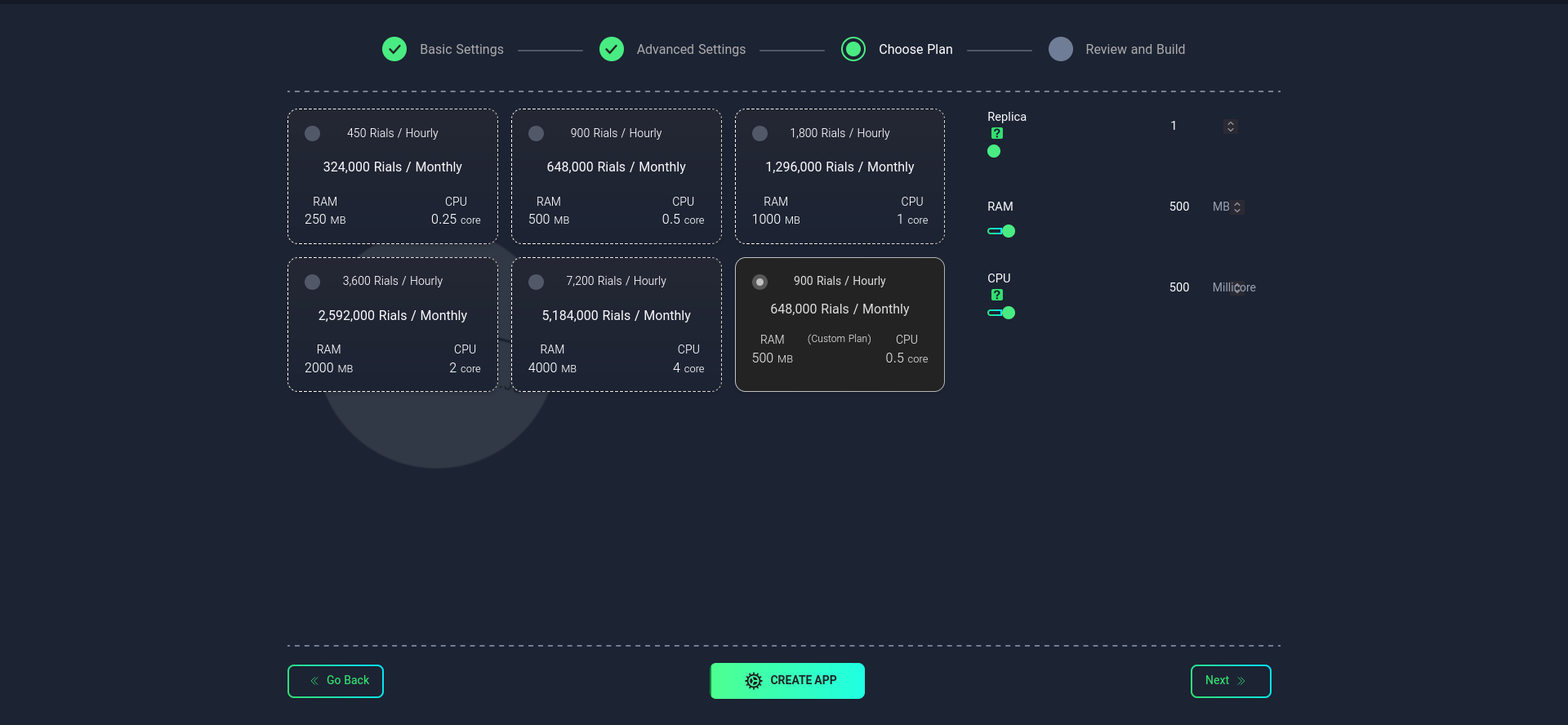This screenshot has height=725, width=1568.
Task: Click the CREATE APP button
Action: (x=787, y=681)
